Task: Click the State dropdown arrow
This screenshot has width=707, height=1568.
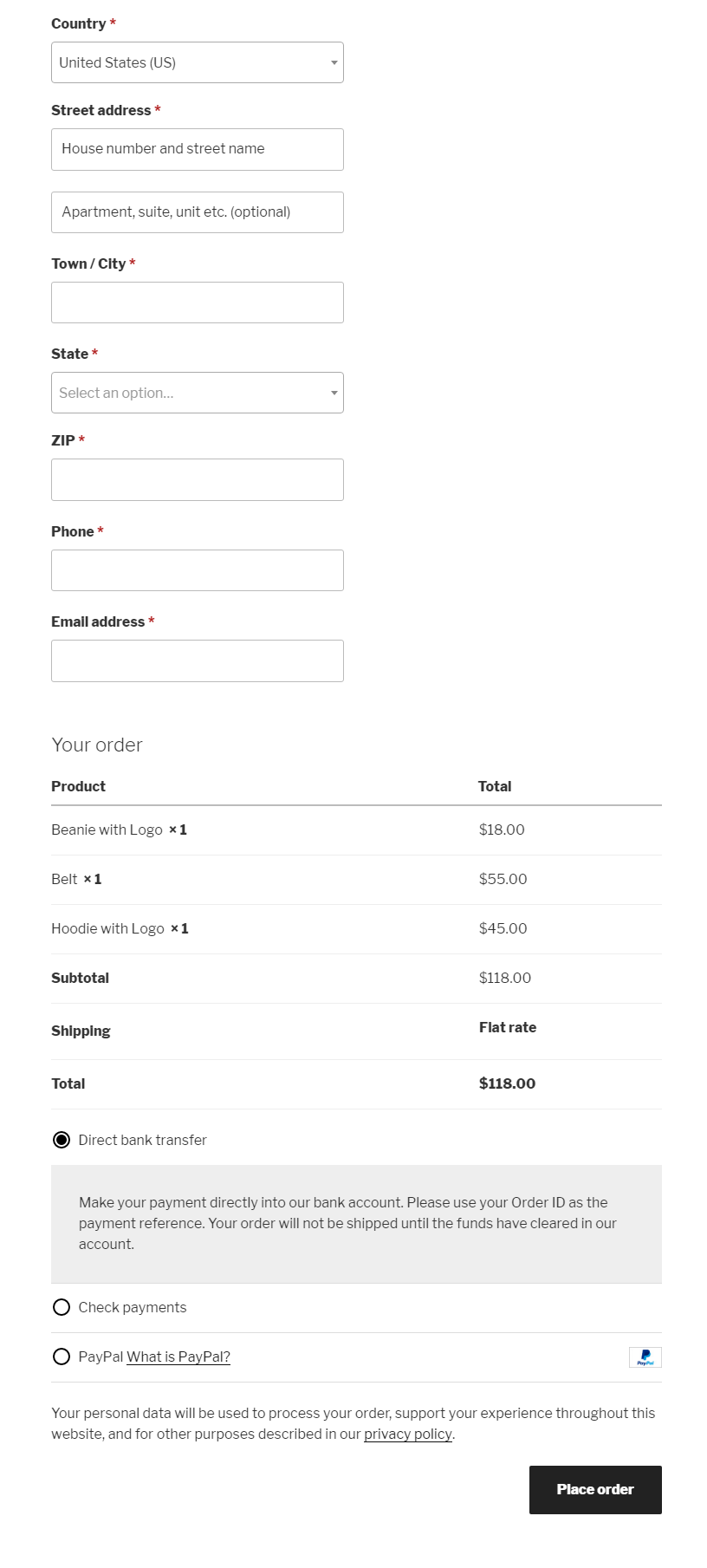Action: [334, 393]
